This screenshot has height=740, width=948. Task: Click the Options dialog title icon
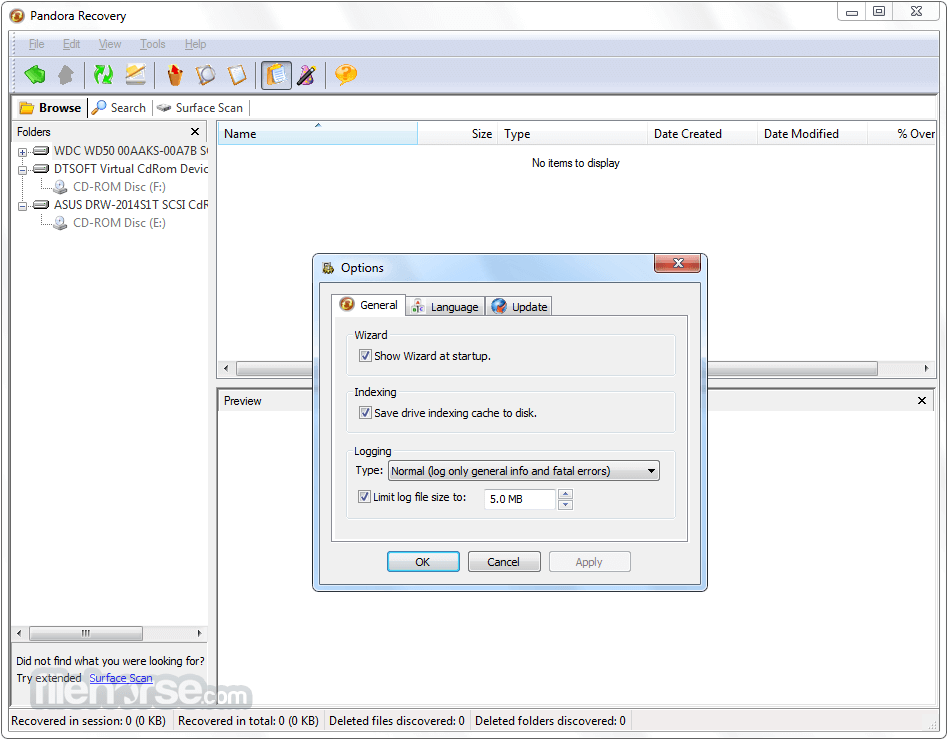click(x=328, y=268)
